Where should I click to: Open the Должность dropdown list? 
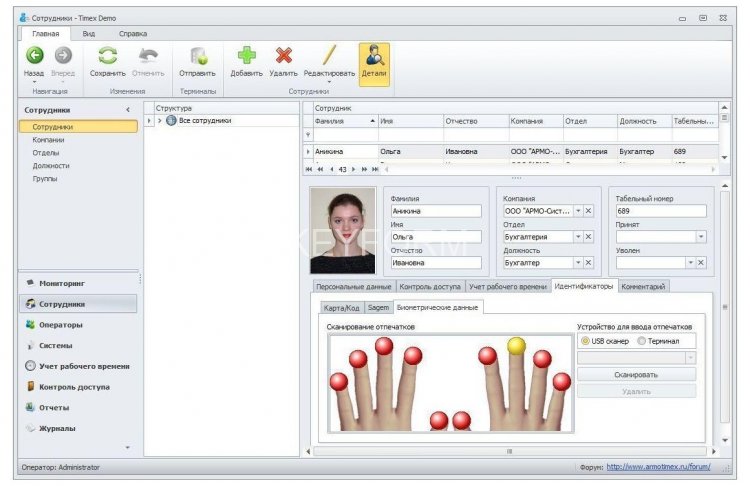pyautogui.click(x=577, y=262)
